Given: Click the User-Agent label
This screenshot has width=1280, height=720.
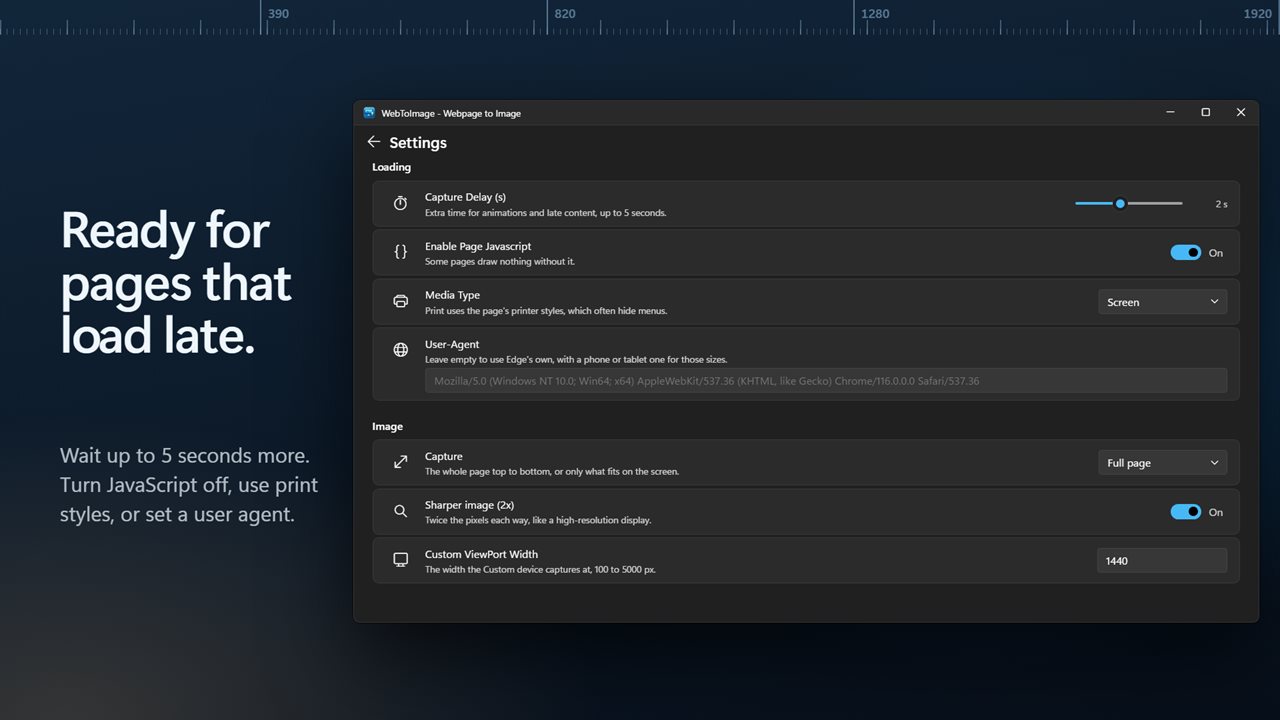Looking at the screenshot, I should (x=452, y=344).
